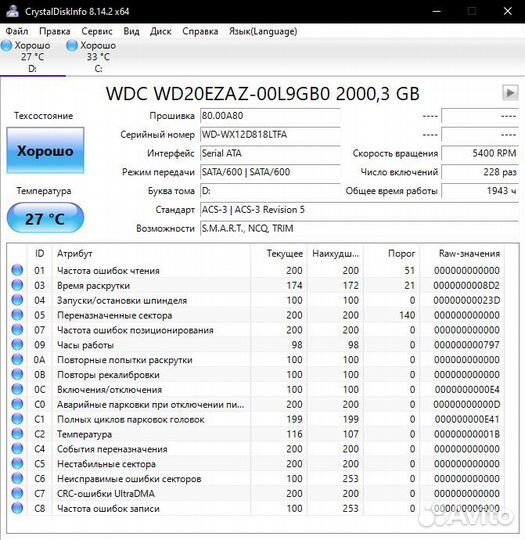Click the transfer mode field SATA/600 | SATA/600
Viewport: 525px width, 540px height.
[270, 172]
